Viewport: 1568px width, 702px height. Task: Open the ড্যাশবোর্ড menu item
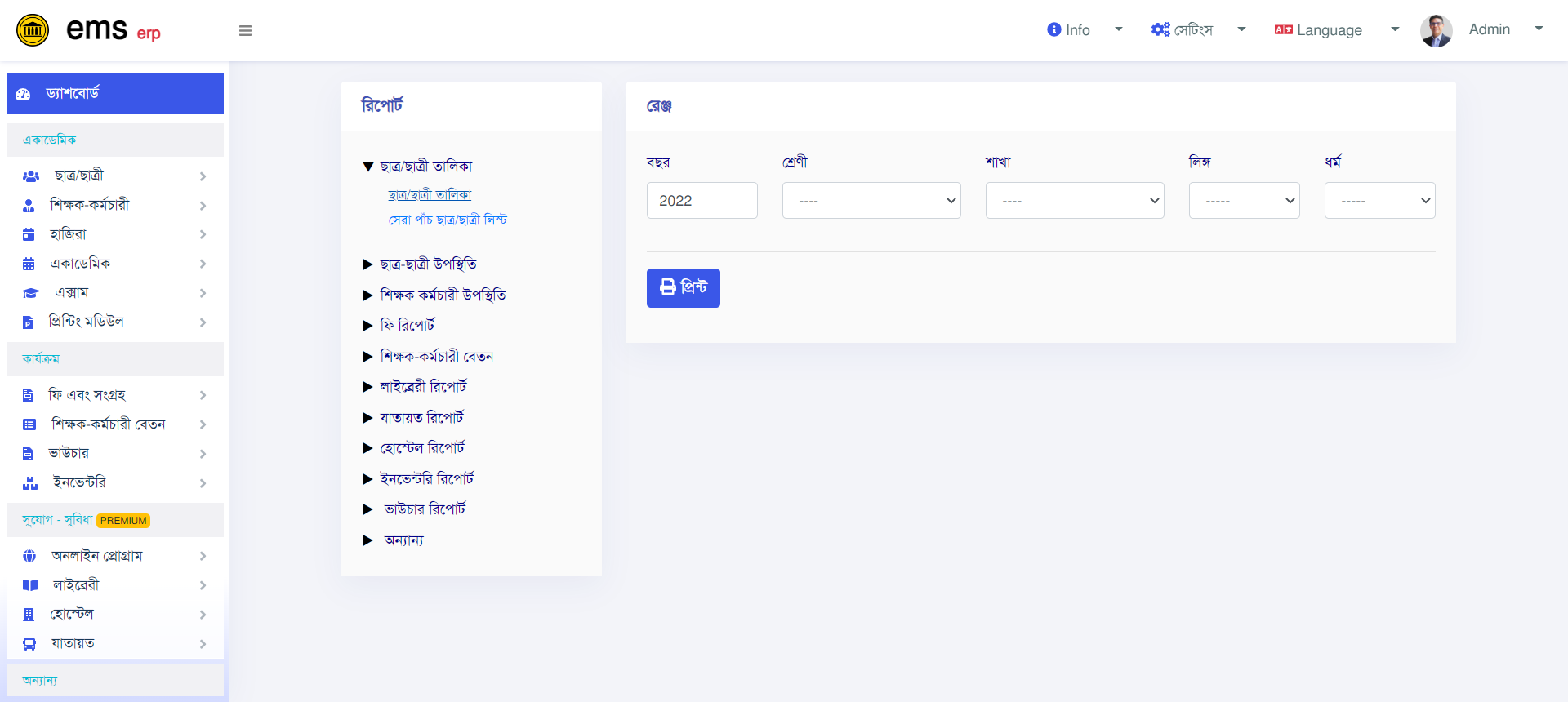coord(115,94)
